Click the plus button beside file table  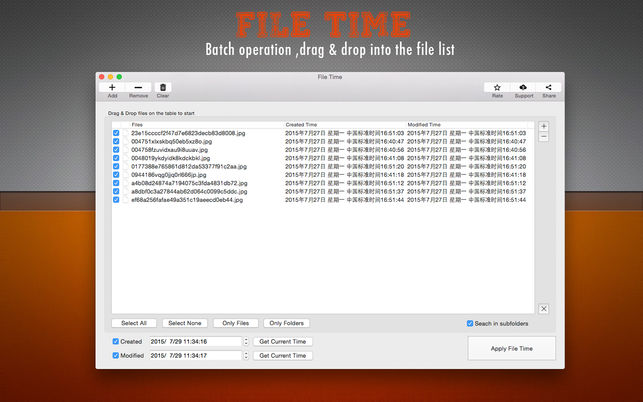point(543,126)
